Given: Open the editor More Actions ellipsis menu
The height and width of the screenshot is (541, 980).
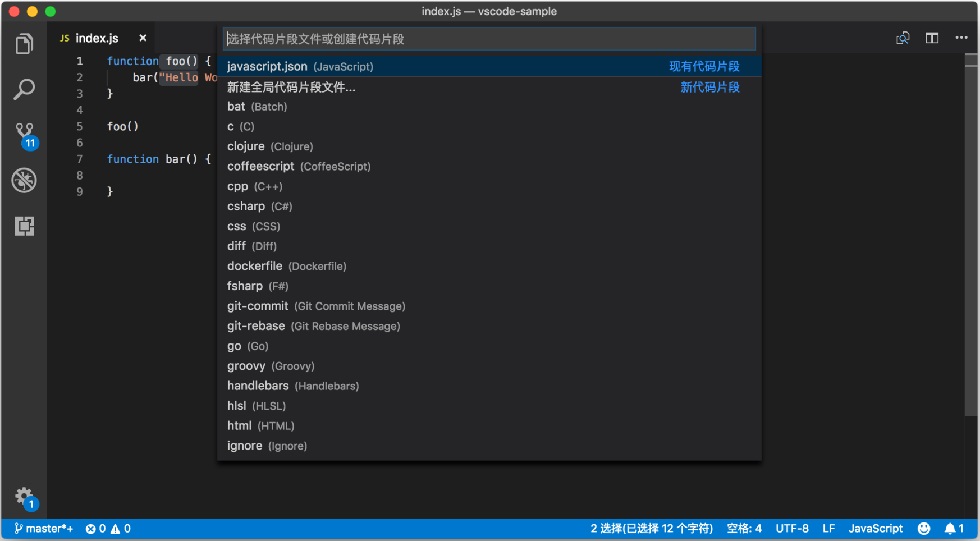Looking at the screenshot, I should (961, 38).
